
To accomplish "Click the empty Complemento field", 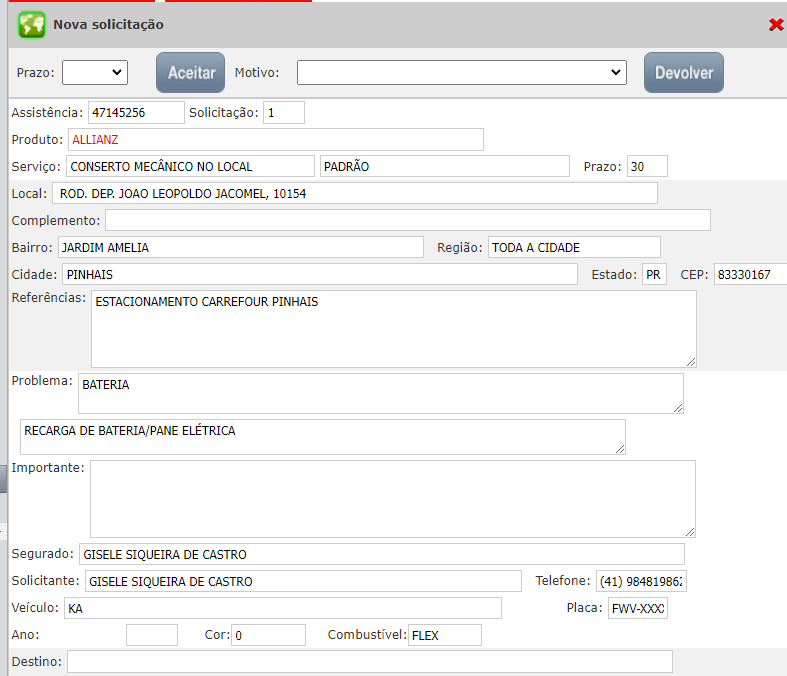I will click(407, 220).
